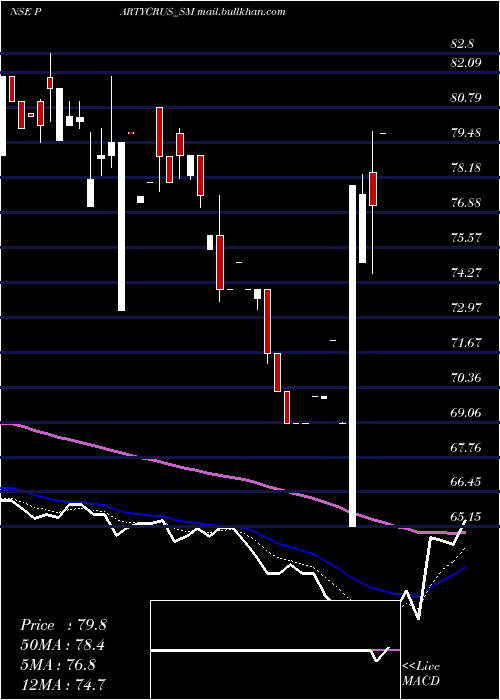Click the 82.09 price axis label

click(466, 62)
